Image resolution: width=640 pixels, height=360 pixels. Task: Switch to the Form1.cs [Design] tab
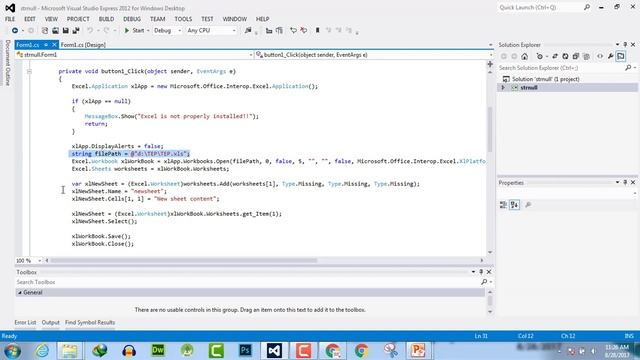(83, 45)
